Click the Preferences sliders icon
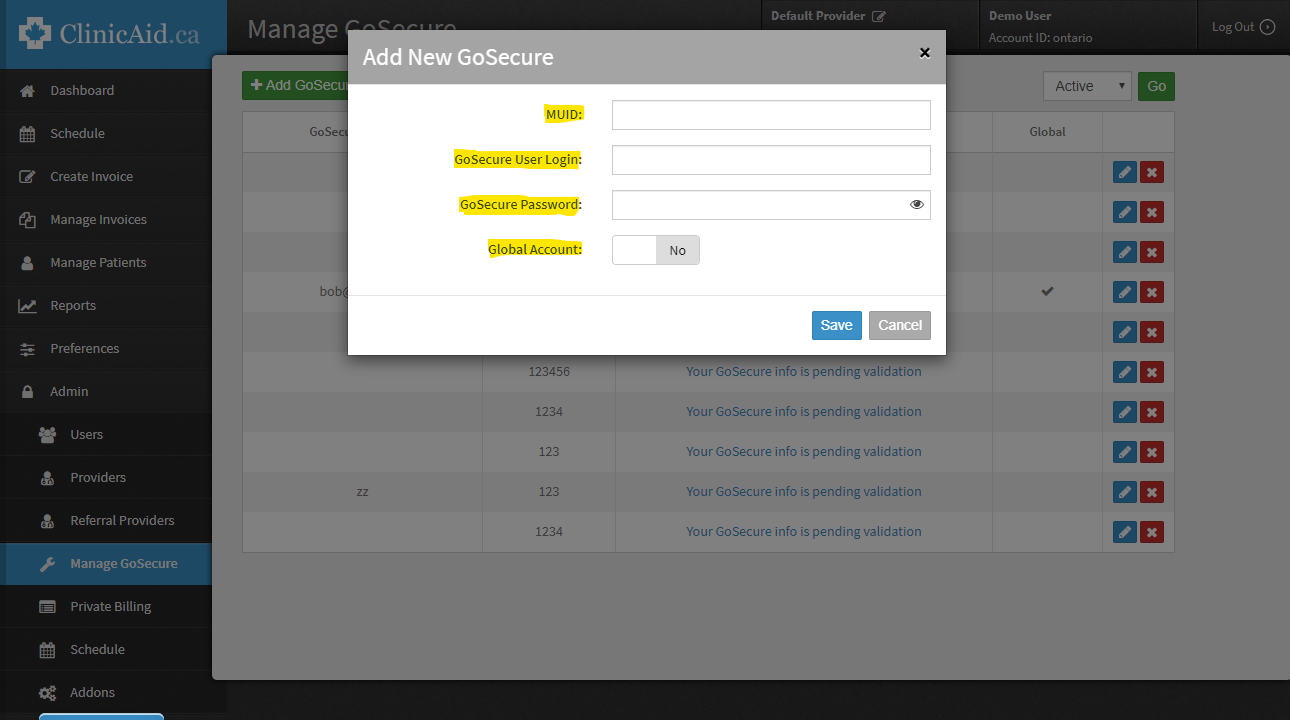1290x720 pixels. pos(28,349)
